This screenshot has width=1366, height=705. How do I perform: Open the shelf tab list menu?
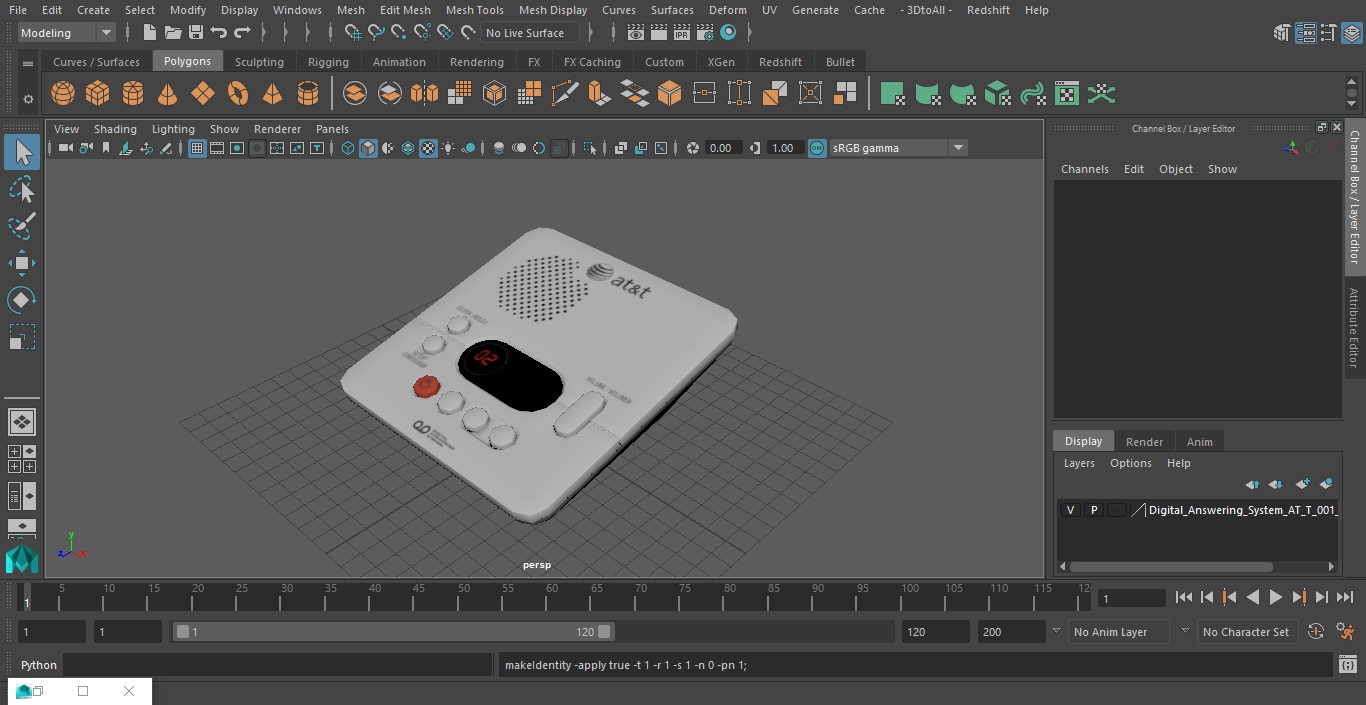point(28,63)
